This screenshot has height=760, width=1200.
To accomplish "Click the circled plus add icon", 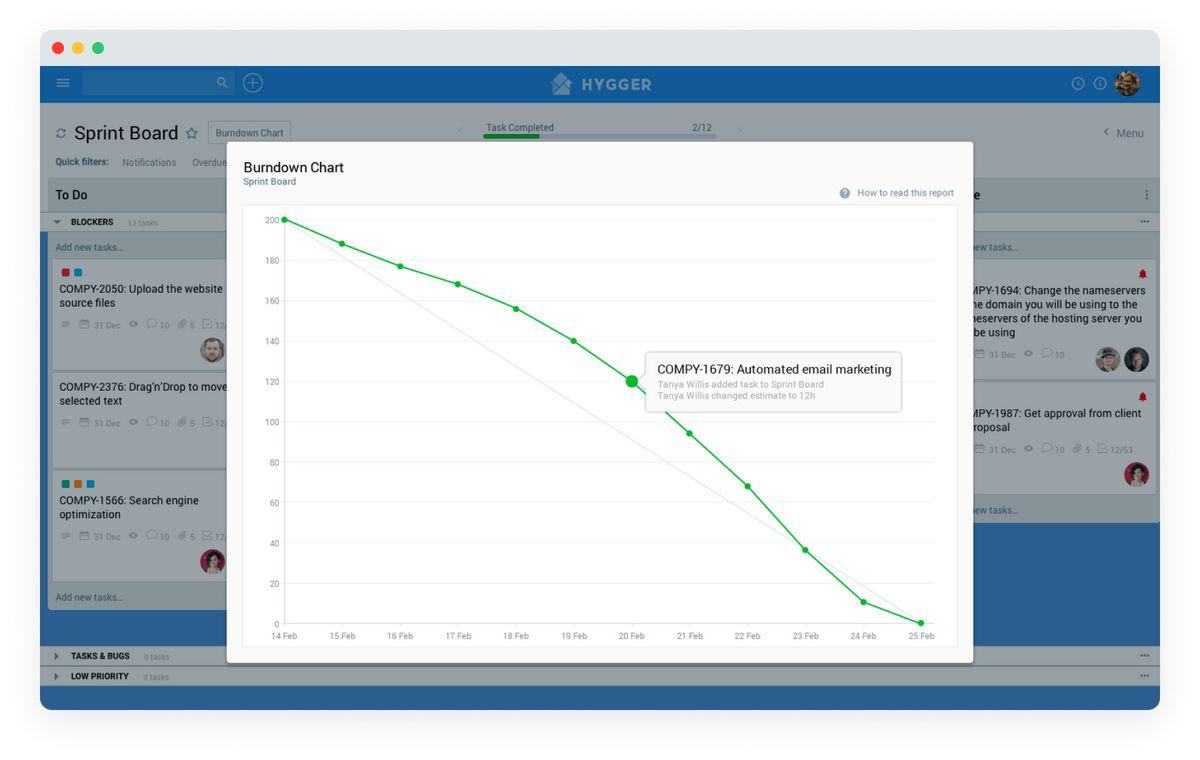I will (x=253, y=83).
